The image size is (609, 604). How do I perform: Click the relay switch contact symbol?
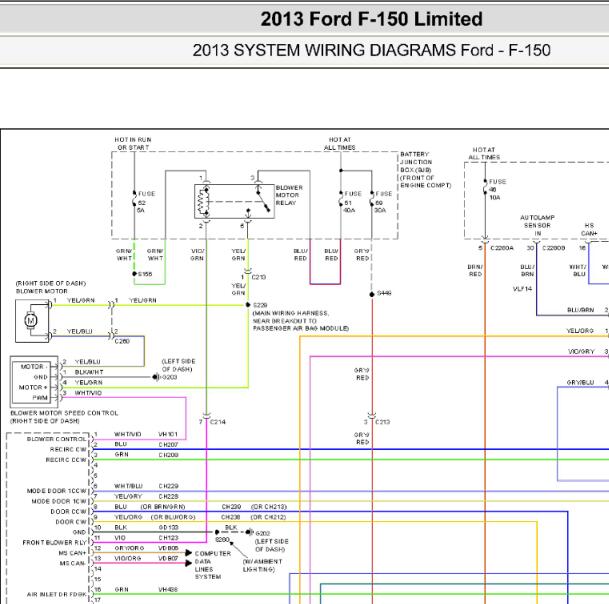[x=263, y=202]
